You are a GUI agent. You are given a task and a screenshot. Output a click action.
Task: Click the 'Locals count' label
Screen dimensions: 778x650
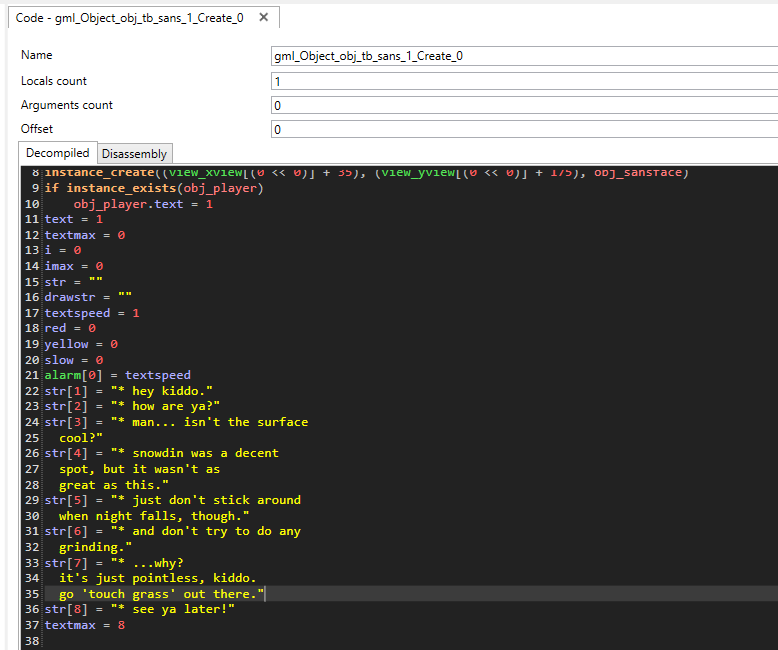tap(54, 81)
